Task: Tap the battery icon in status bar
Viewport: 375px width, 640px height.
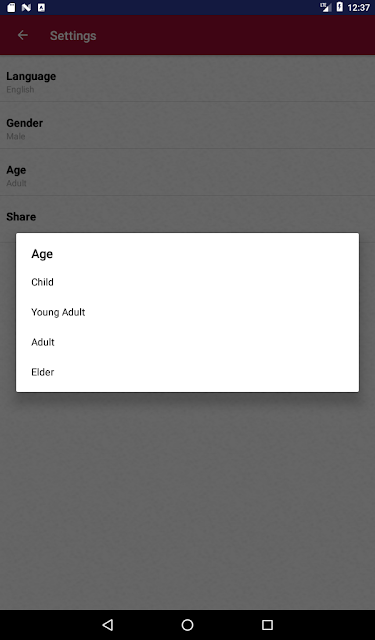Action: click(x=339, y=7)
